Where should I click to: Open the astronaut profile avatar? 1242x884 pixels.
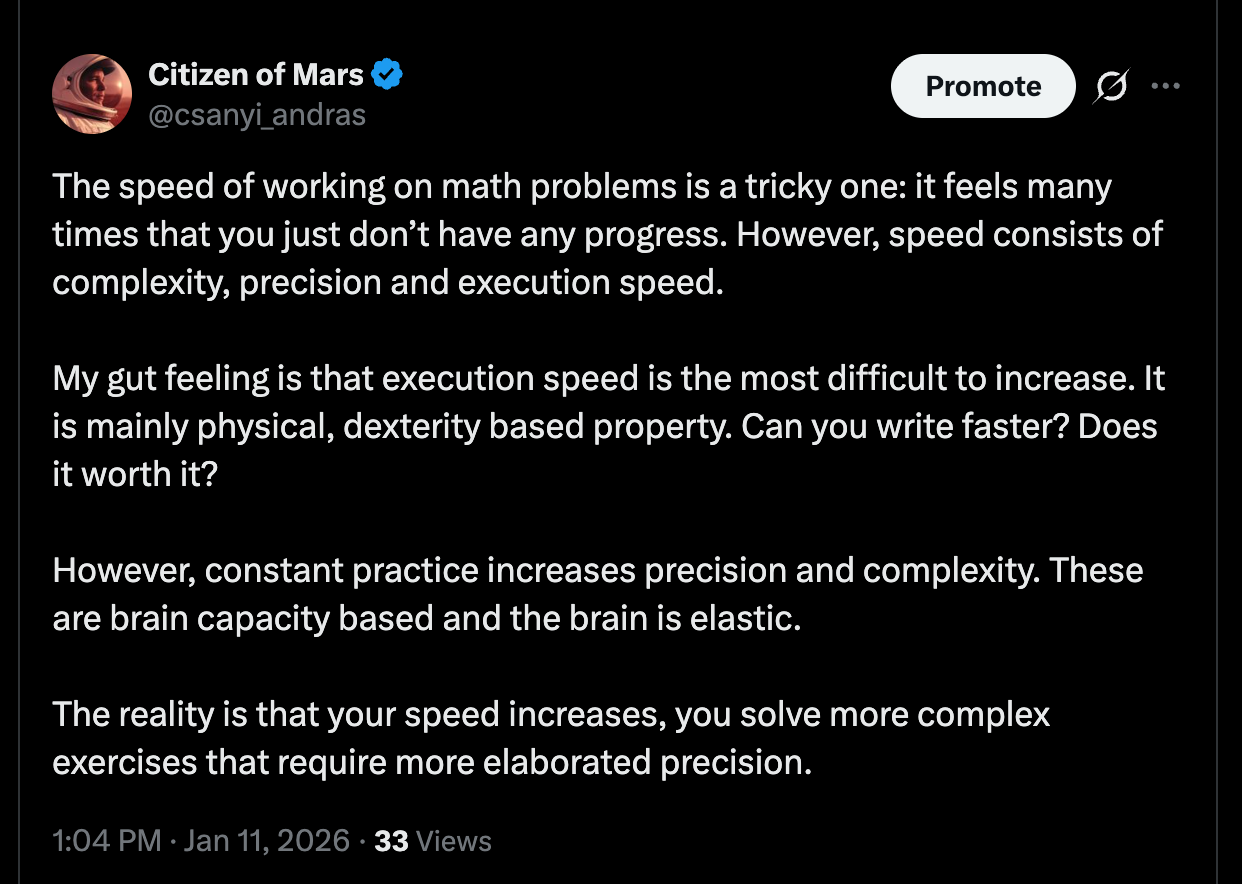tap(92, 93)
